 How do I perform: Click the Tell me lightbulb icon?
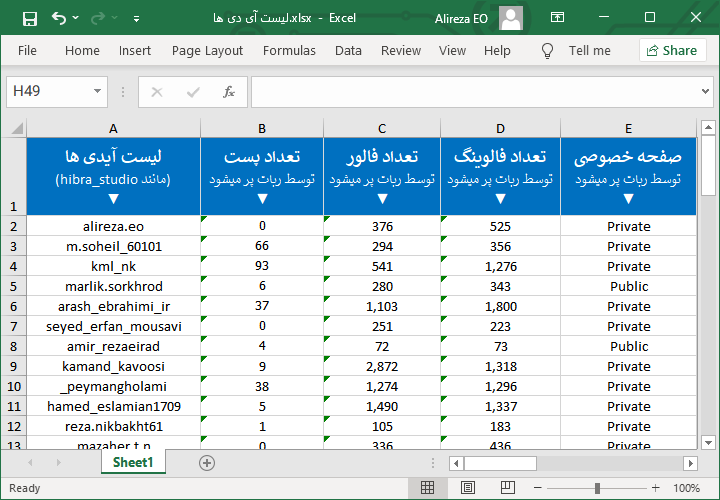pos(547,51)
